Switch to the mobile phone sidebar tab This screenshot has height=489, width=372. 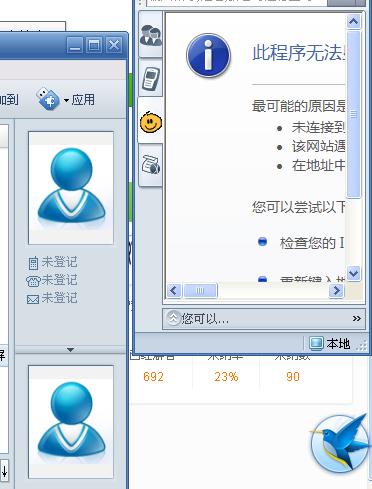click(x=151, y=78)
